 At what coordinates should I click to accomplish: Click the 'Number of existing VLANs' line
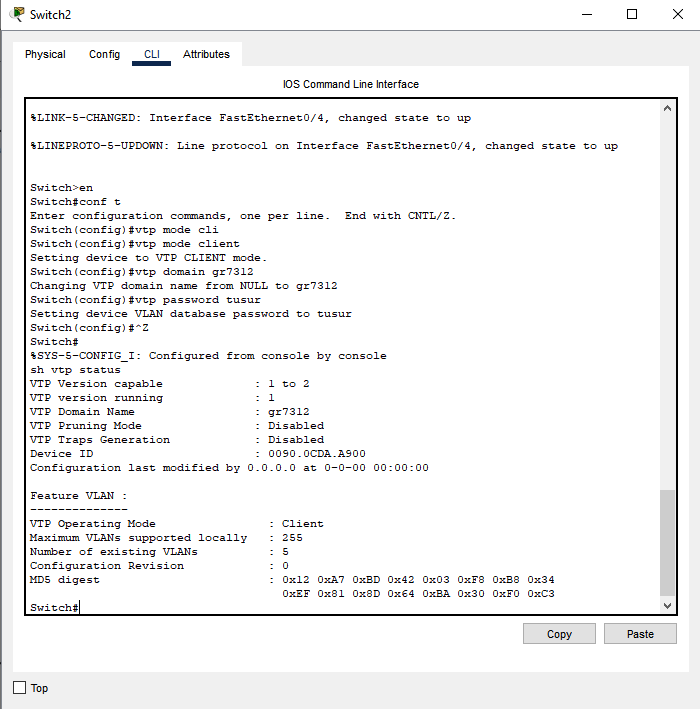pos(159,552)
